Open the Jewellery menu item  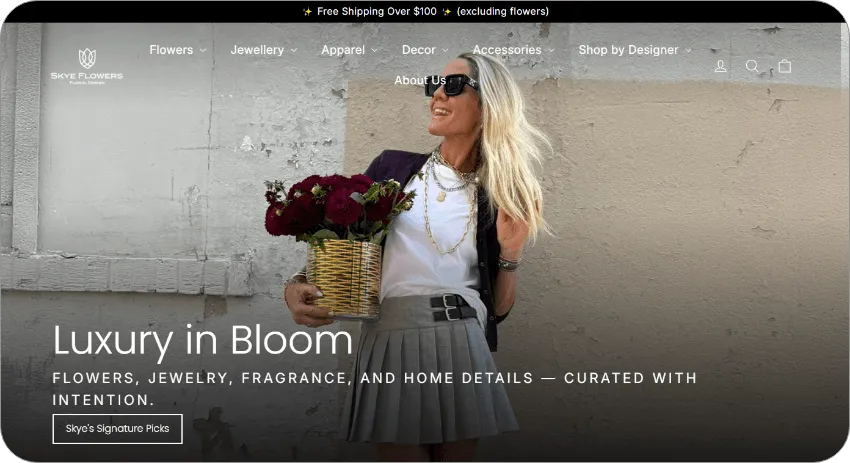click(257, 50)
